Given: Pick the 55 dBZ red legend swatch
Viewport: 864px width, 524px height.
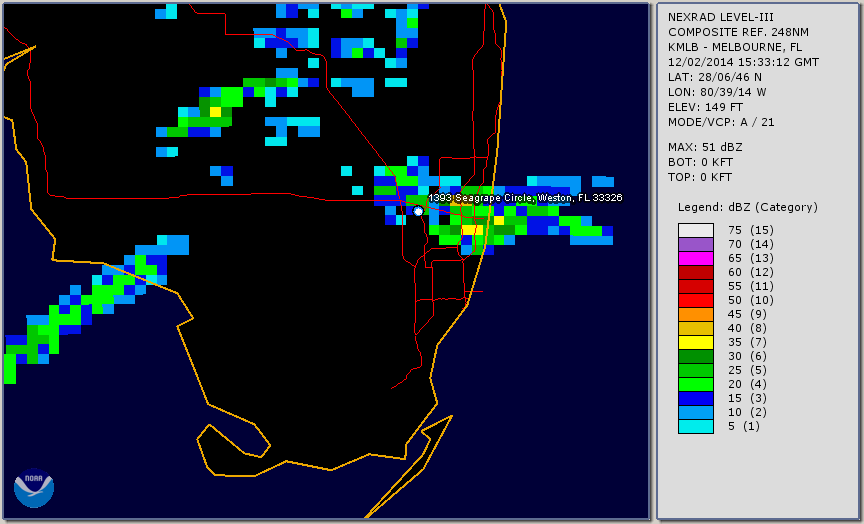Looking at the screenshot, I should [x=696, y=287].
